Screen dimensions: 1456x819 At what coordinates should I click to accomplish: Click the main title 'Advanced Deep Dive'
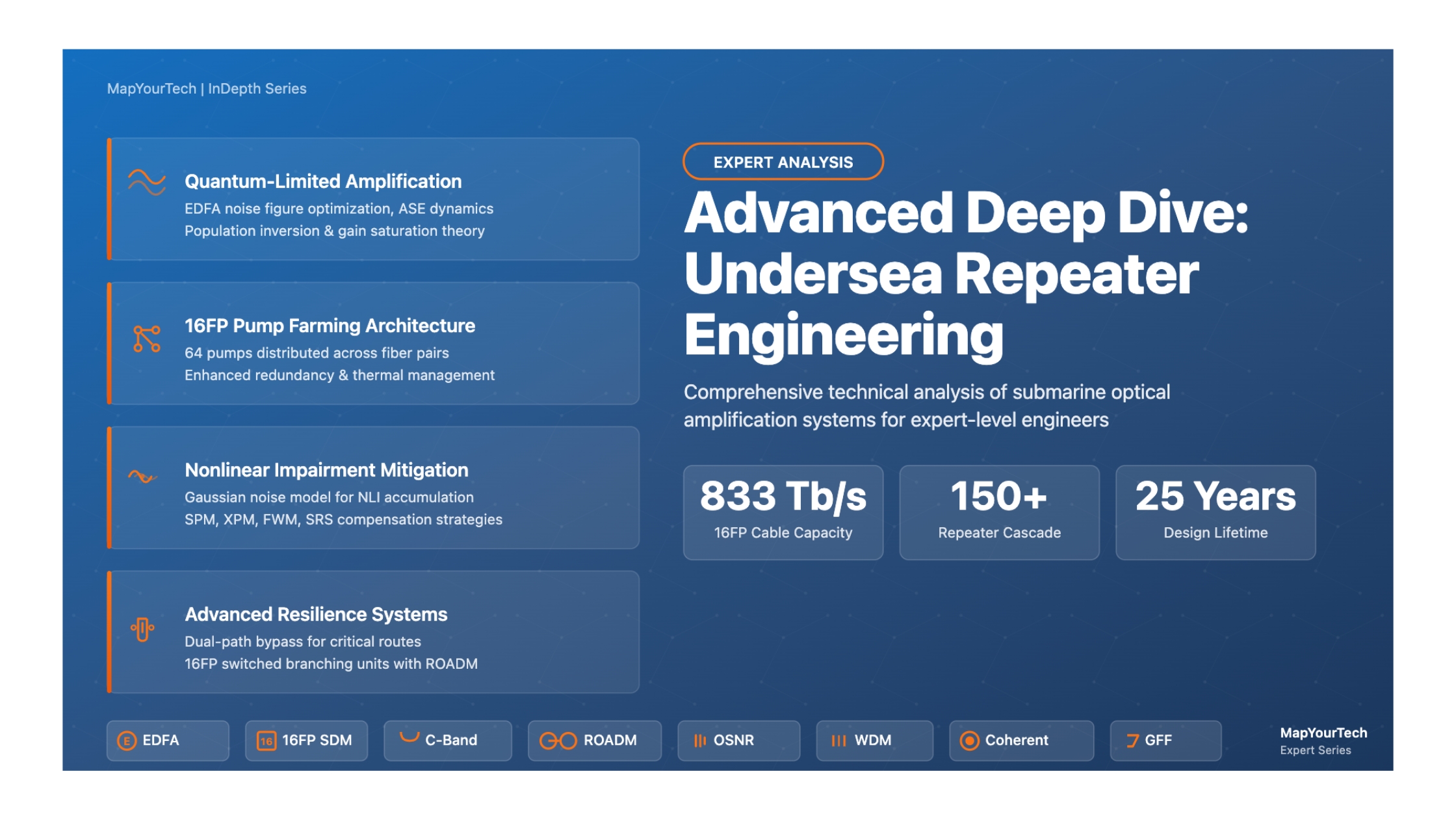click(966, 213)
